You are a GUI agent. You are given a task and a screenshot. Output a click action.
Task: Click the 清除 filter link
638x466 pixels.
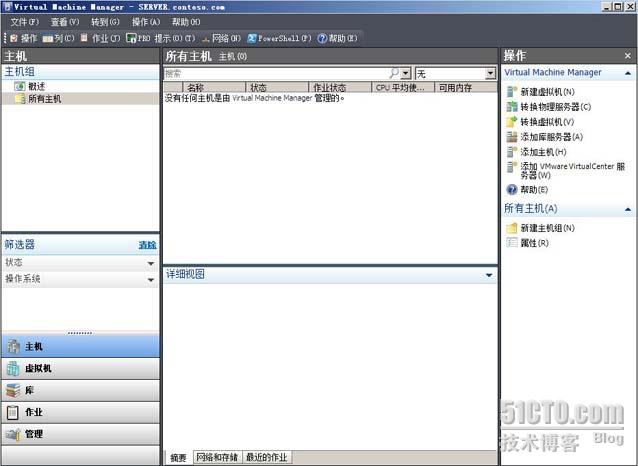coord(147,245)
